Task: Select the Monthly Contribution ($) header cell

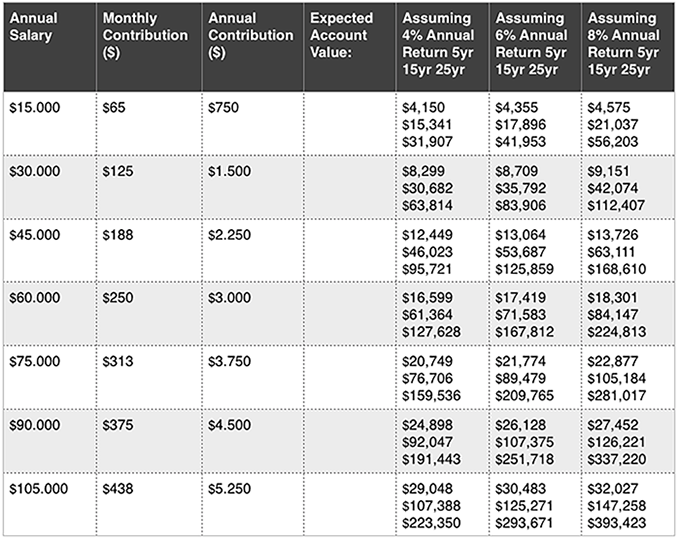Action: click(144, 35)
